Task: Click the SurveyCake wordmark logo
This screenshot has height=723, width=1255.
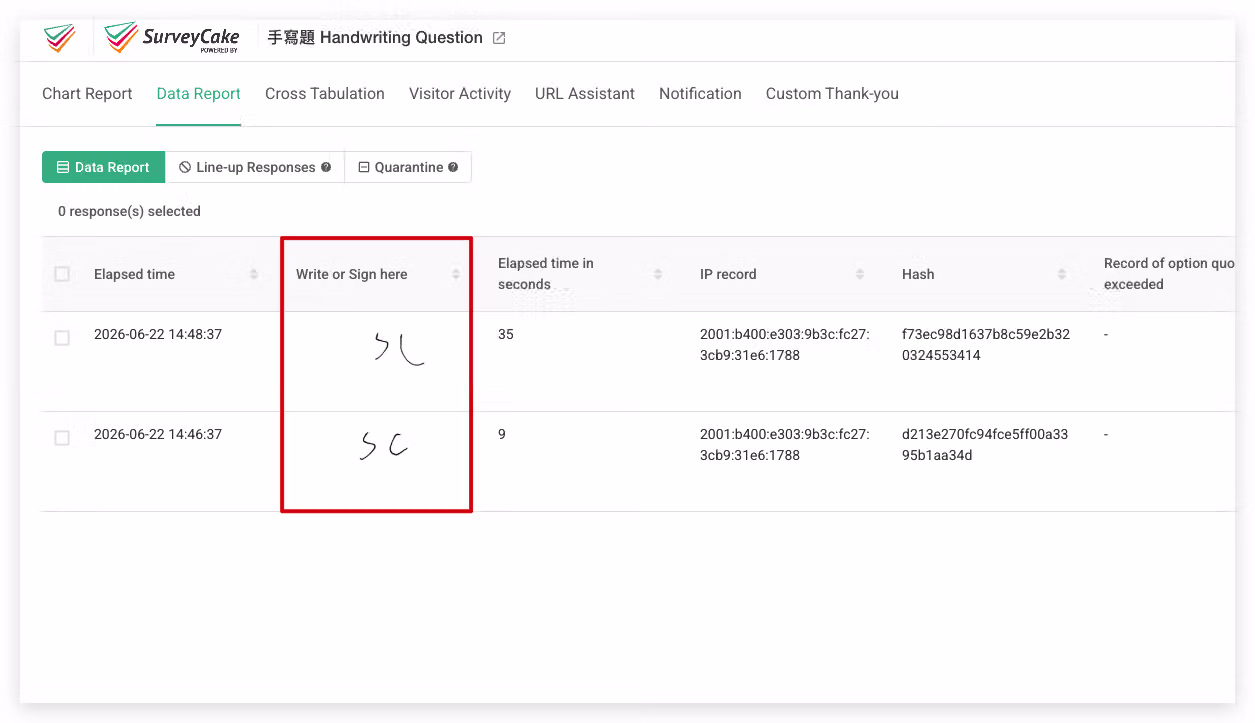Action: [x=172, y=38]
